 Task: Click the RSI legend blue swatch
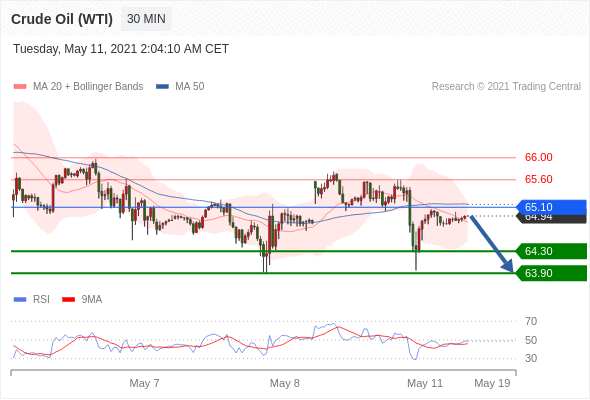tap(20, 300)
